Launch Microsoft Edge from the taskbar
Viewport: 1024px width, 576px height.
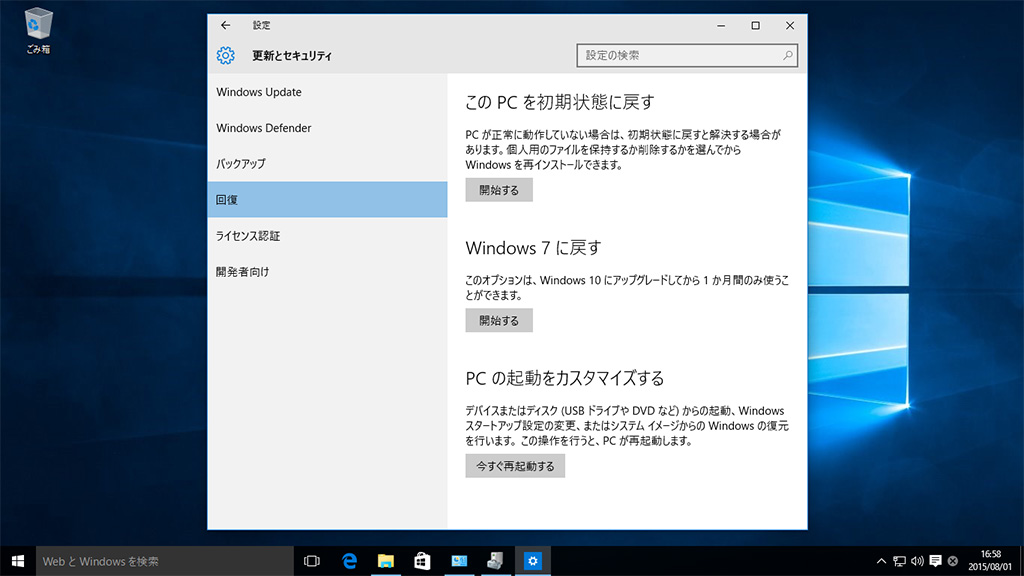[349, 561]
